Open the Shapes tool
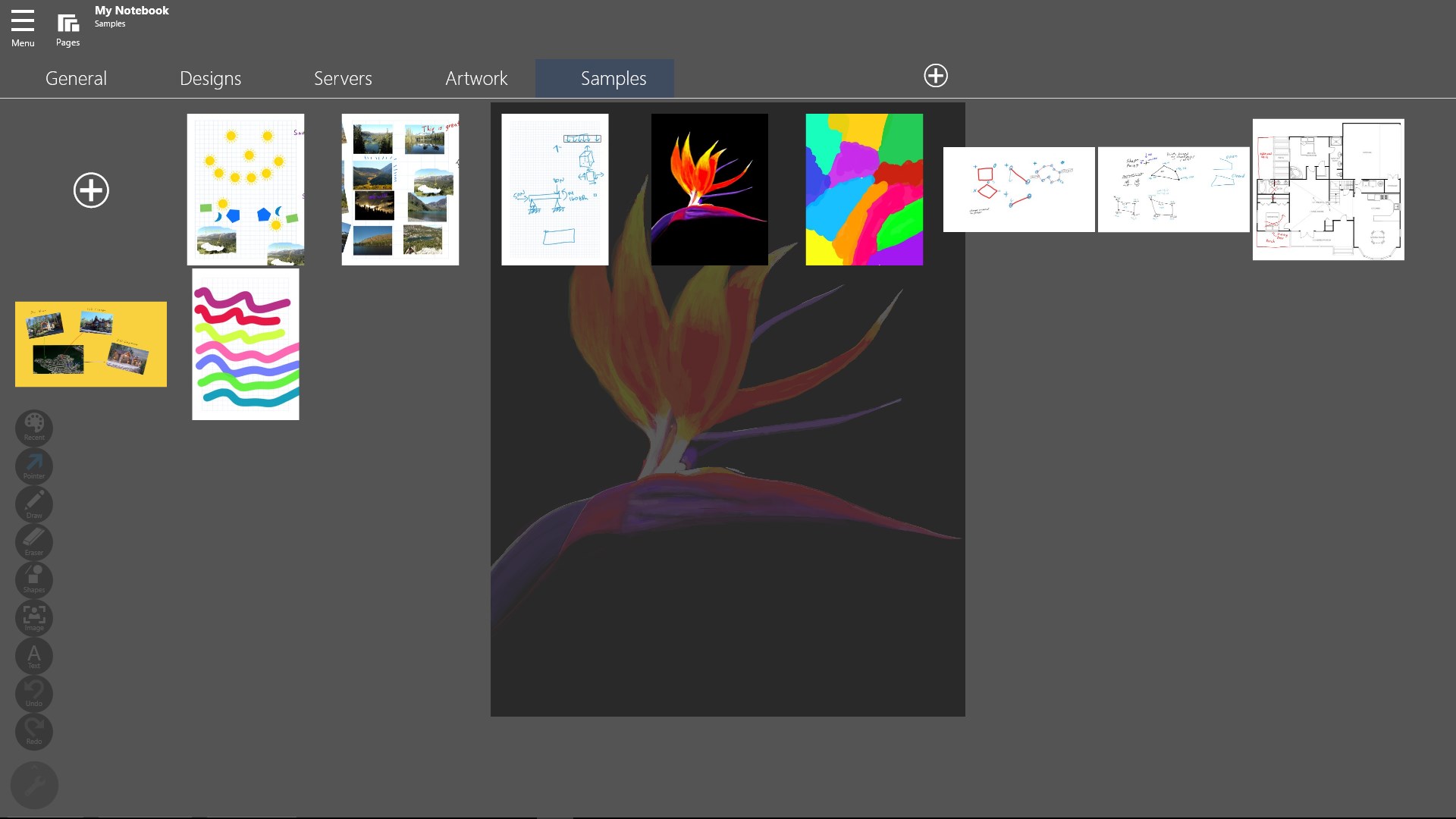This screenshot has height=819, width=1456. 34,579
